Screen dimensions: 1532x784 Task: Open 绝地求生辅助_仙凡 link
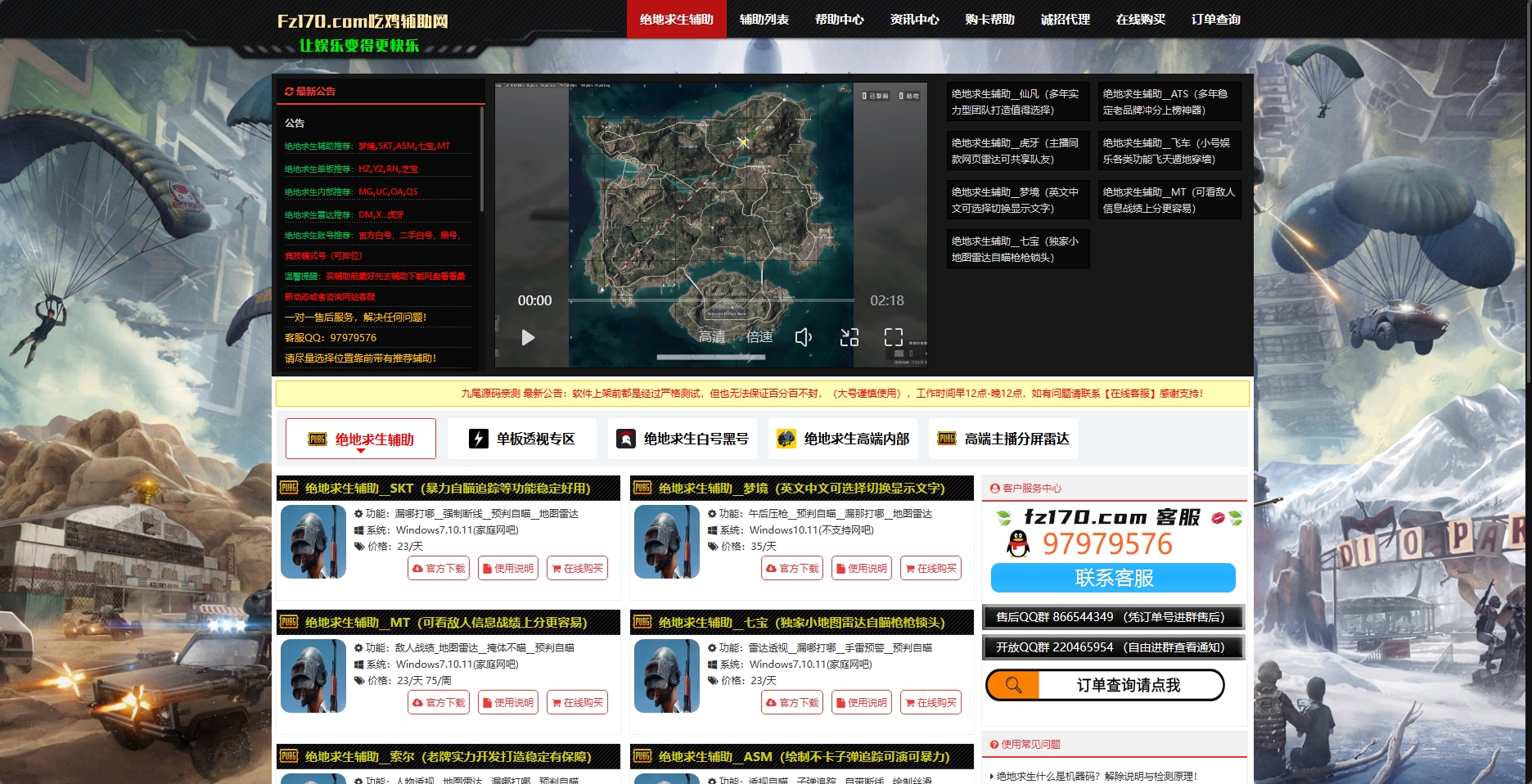click(x=1018, y=101)
